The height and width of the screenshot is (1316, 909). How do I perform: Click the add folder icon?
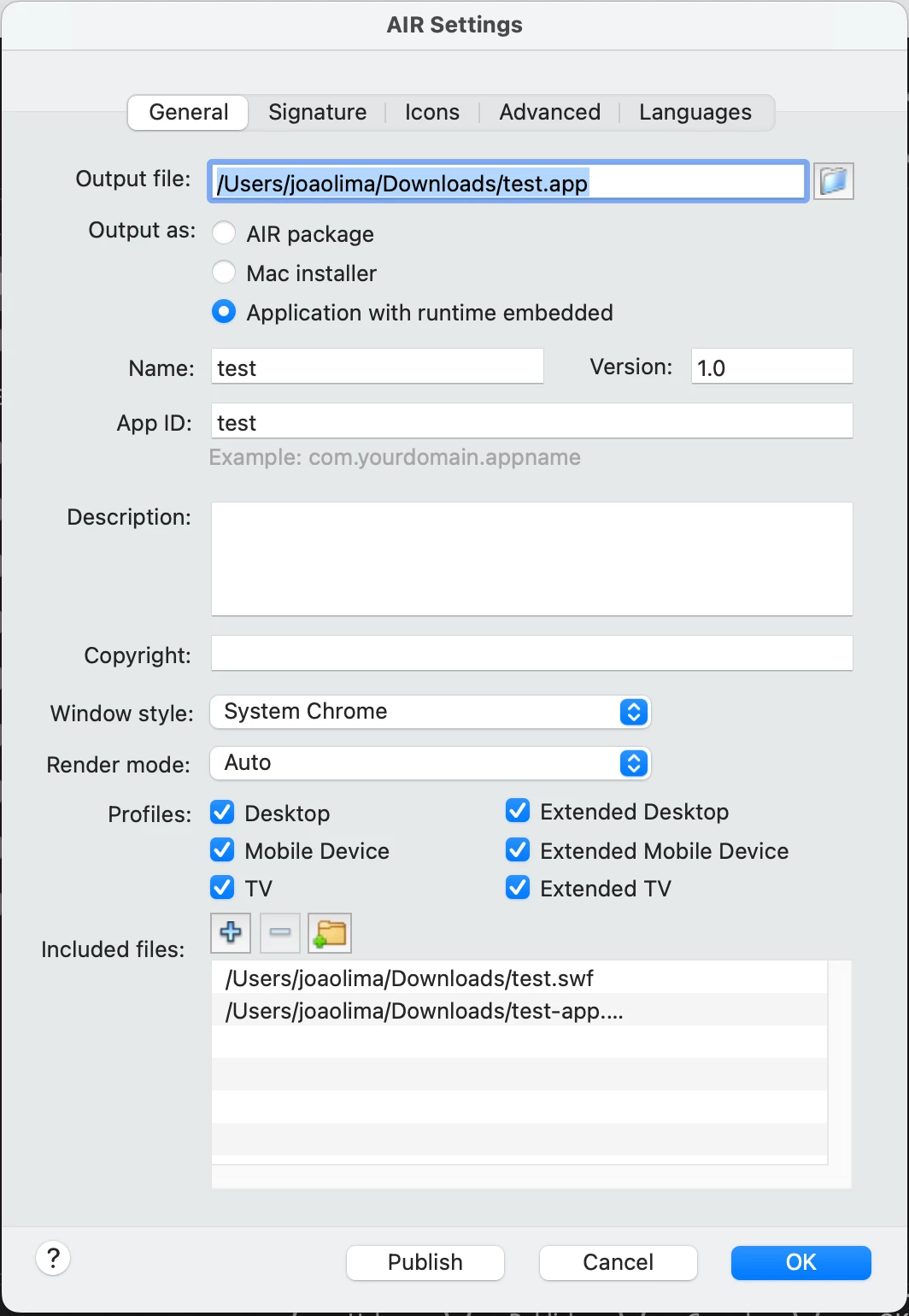tap(330, 932)
